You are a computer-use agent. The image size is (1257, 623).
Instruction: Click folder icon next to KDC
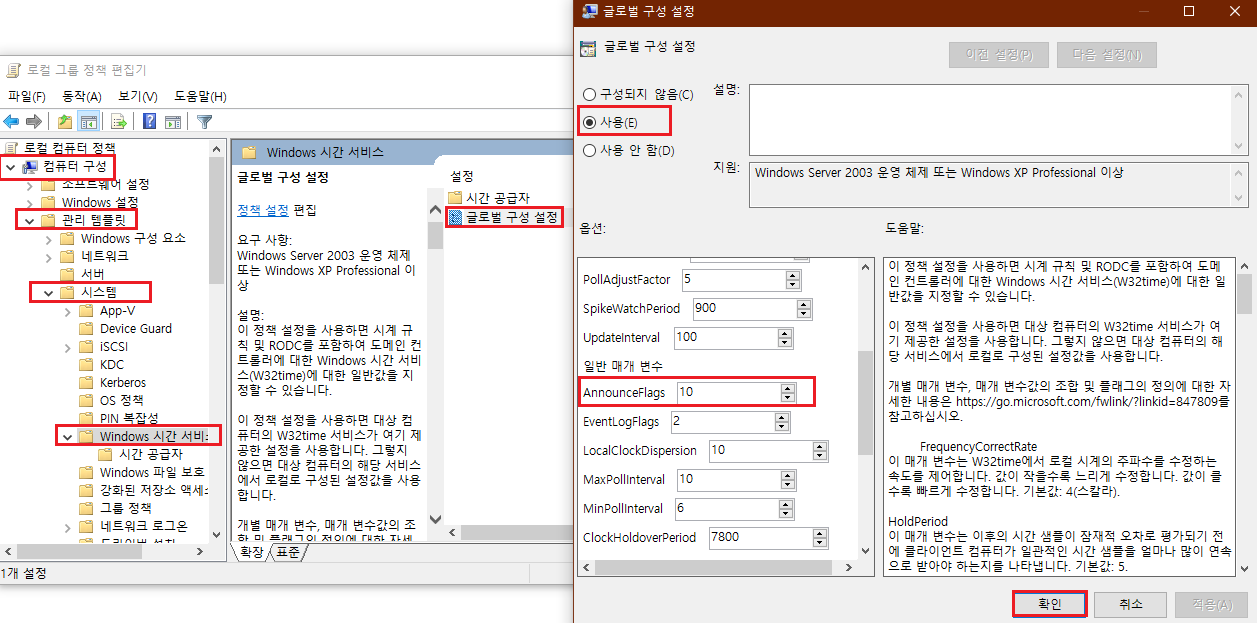tap(87, 364)
